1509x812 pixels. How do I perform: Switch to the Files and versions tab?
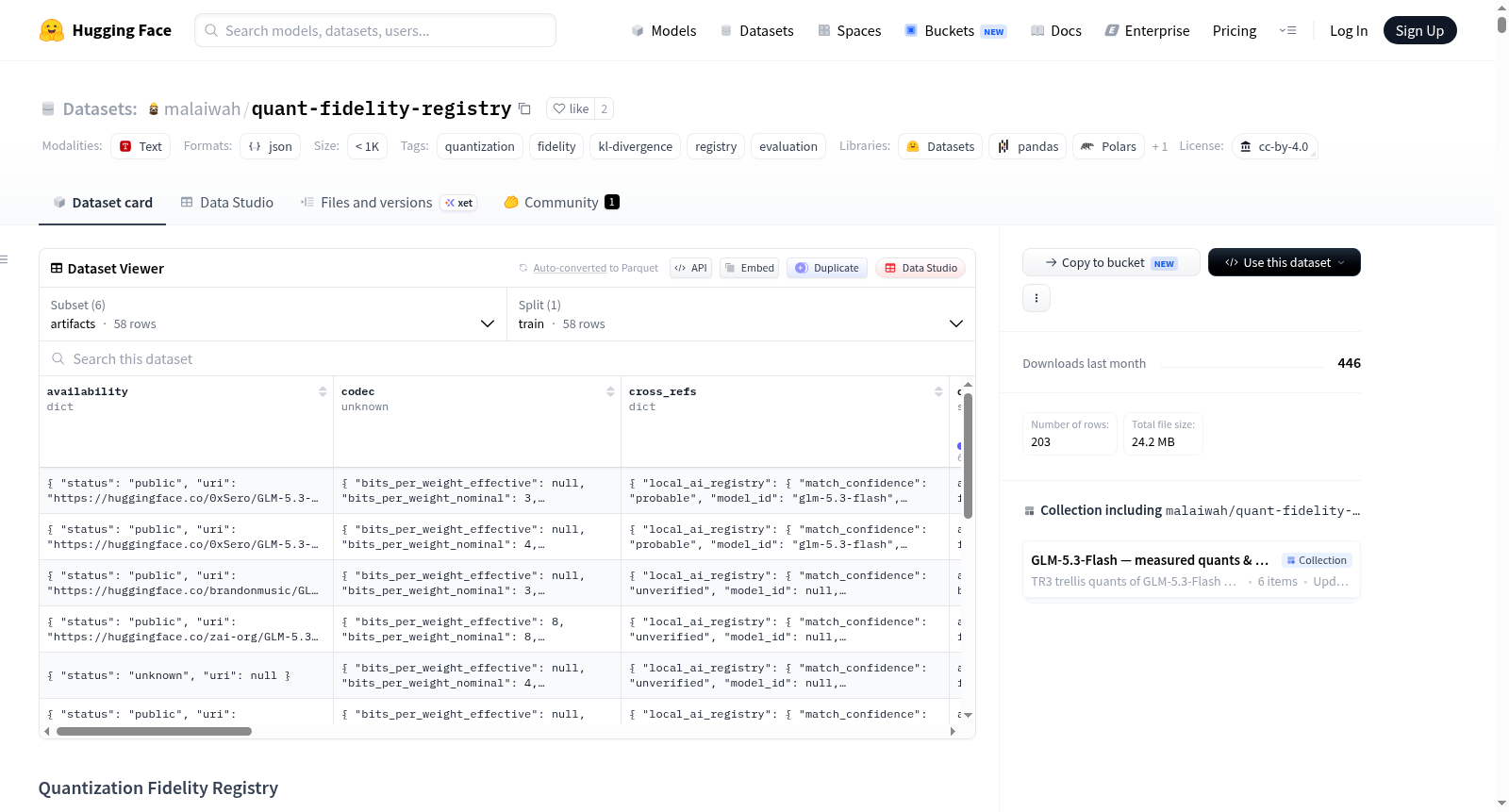click(x=388, y=202)
